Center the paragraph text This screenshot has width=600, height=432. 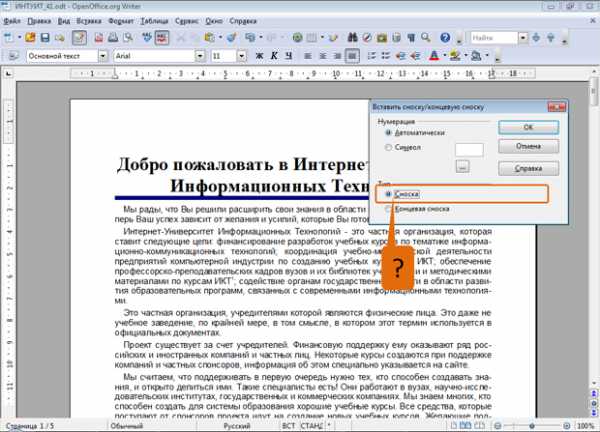click(x=323, y=56)
